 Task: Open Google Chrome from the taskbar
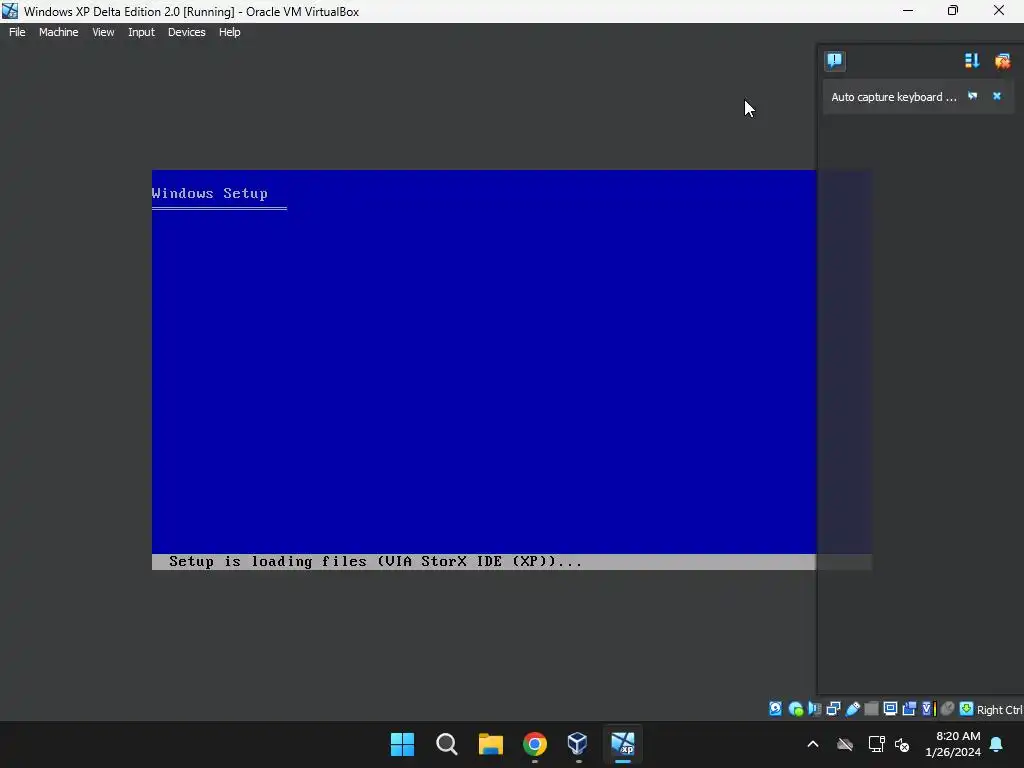[535, 744]
